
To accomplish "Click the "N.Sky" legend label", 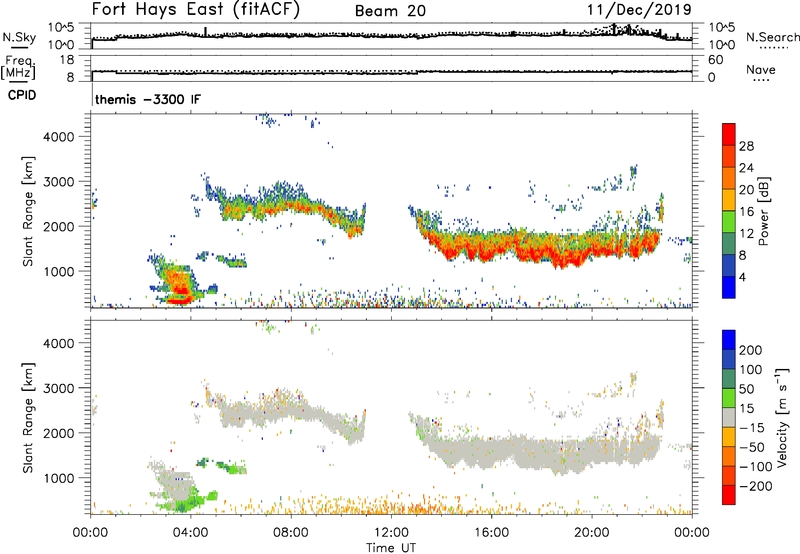I will click(19, 37).
